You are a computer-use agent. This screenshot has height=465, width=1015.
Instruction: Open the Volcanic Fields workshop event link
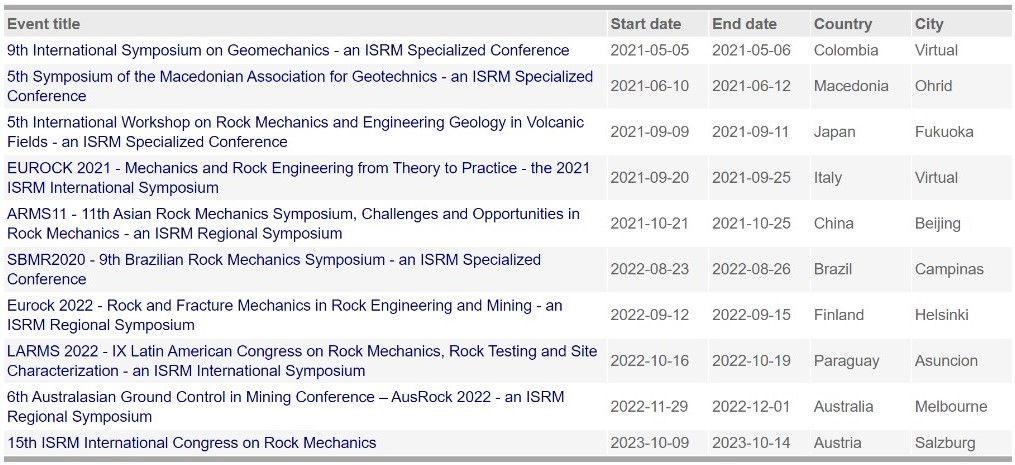(x=296, y=132)
